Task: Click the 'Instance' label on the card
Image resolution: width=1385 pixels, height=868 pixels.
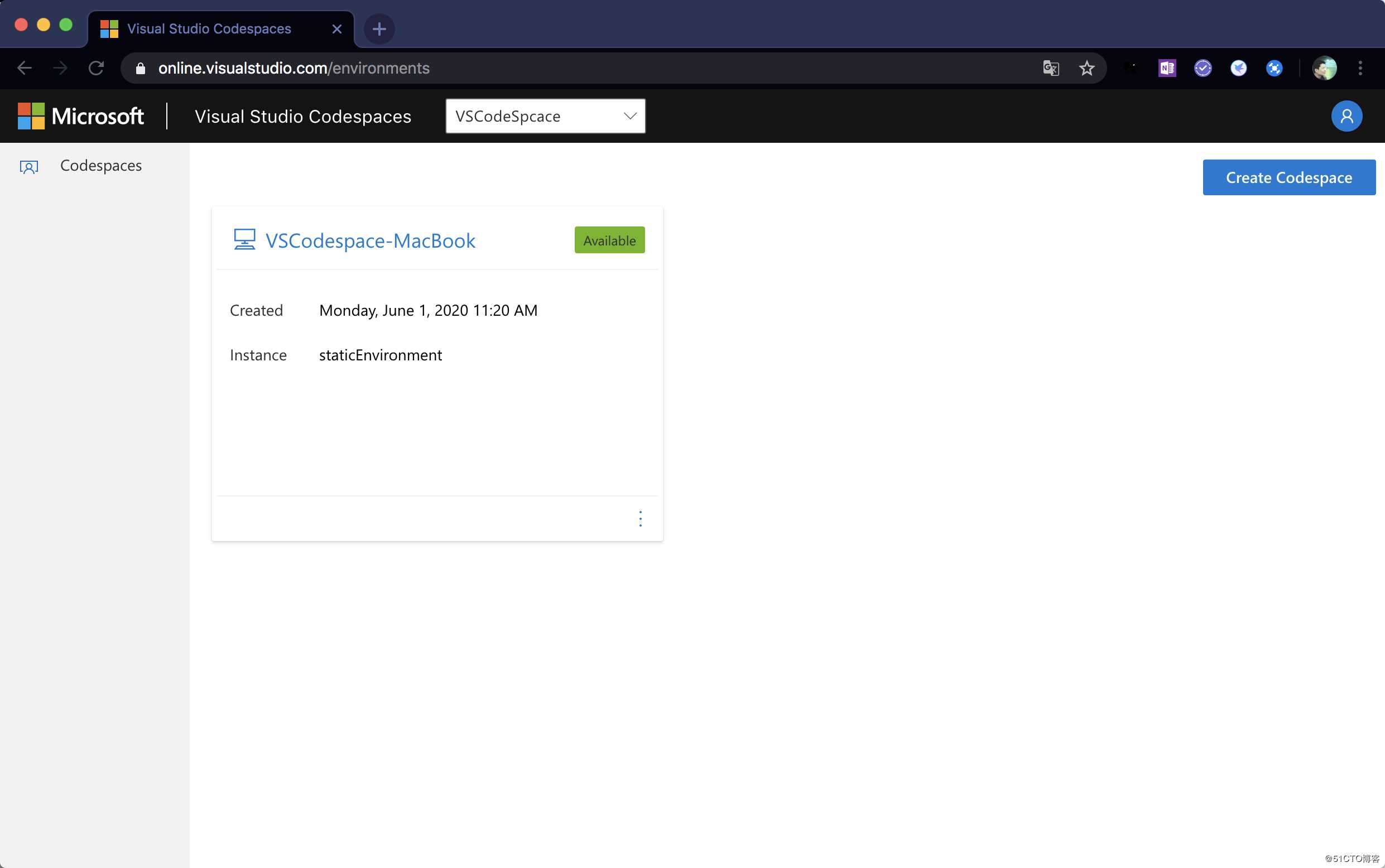Action: tap(258, 355)
